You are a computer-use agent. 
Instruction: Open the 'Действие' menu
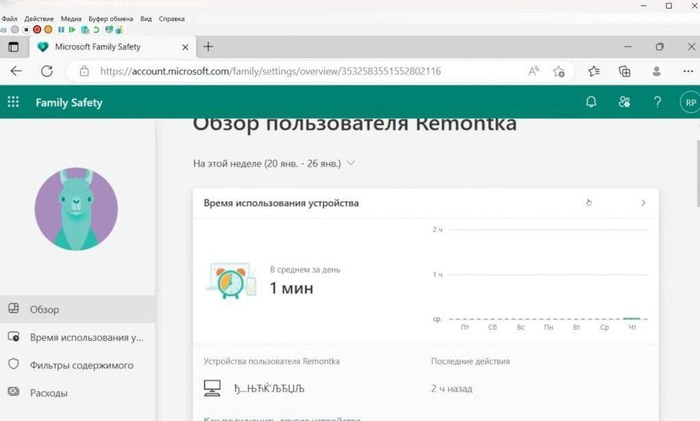click(38, 19)
